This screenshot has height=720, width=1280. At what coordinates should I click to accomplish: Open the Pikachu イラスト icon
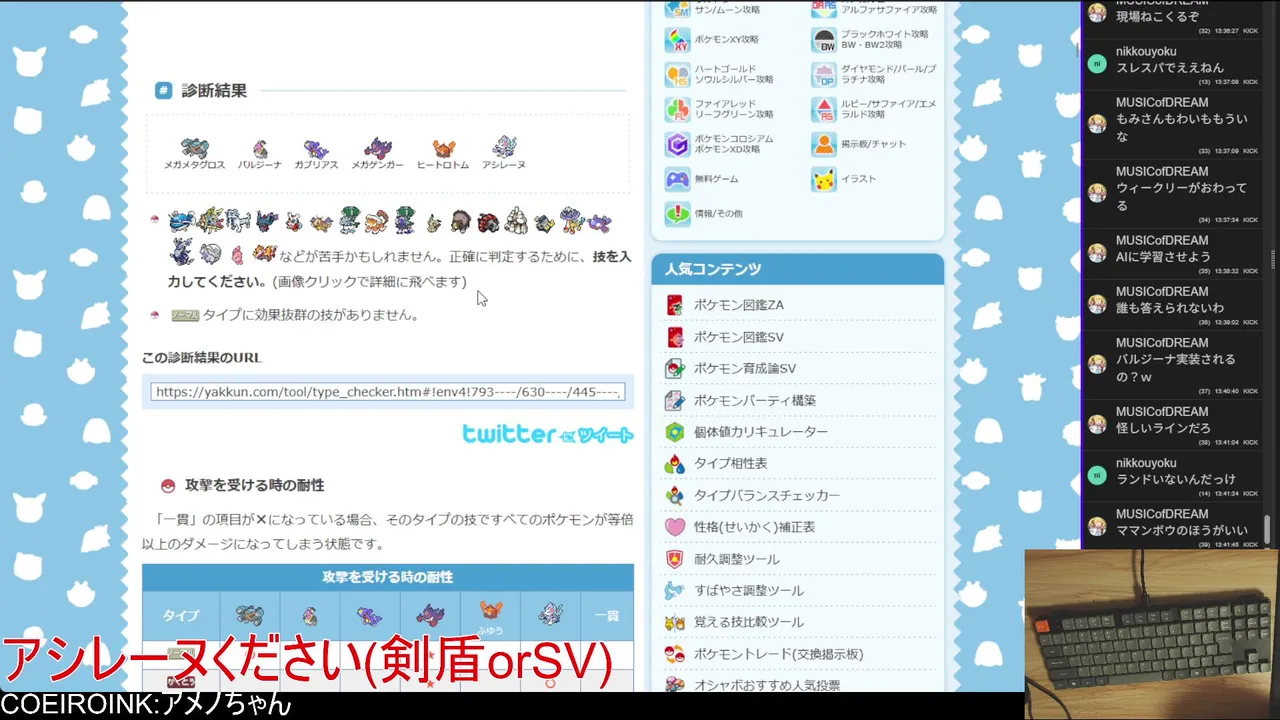824,179
